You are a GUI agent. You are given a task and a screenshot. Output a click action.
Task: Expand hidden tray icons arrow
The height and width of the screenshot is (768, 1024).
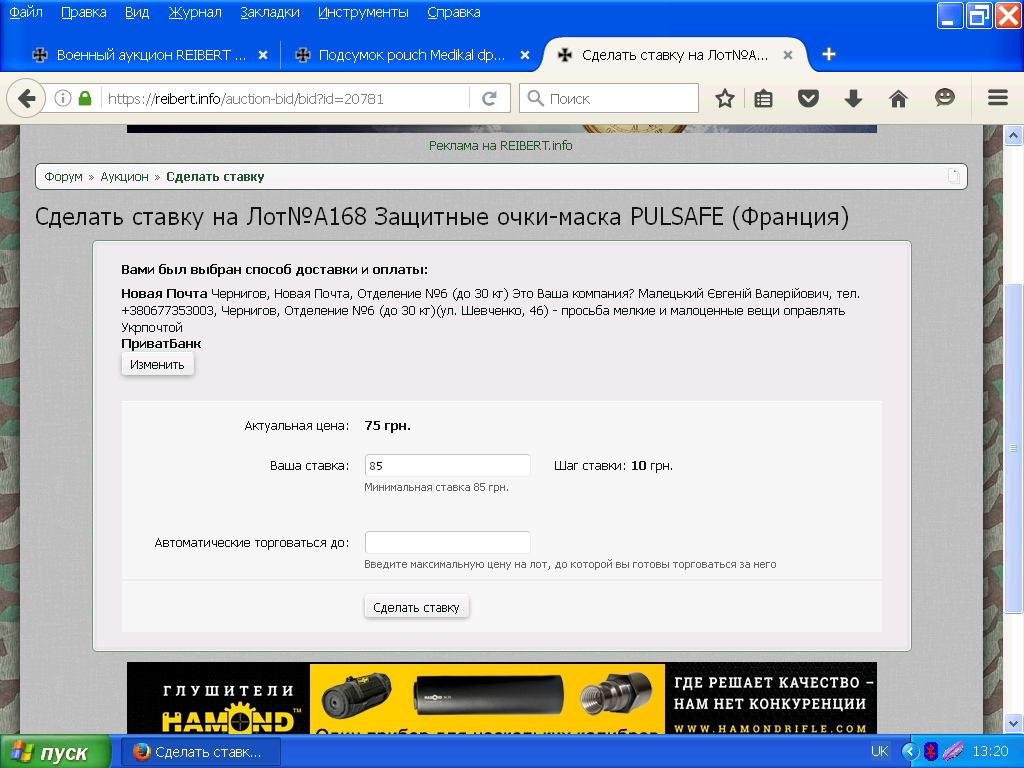click(x=910, y=752)
